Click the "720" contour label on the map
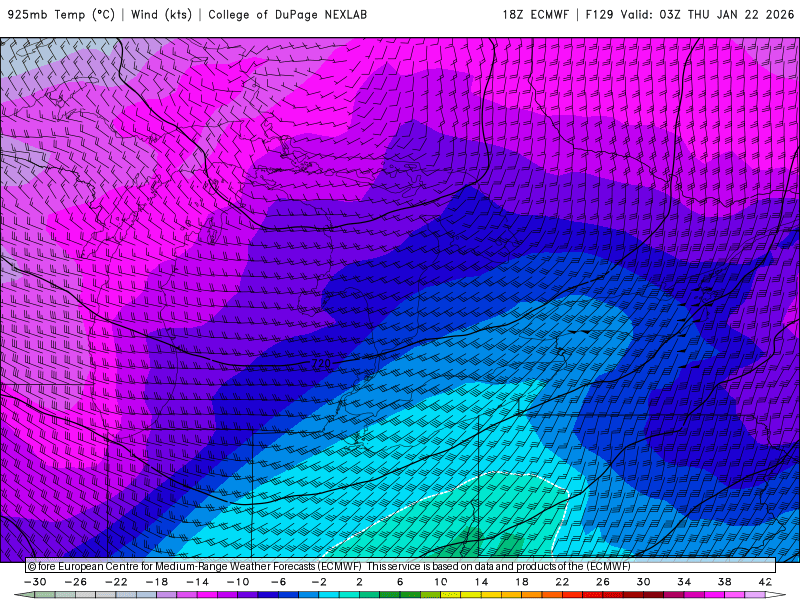Viewport: 800px width, 600px height. 321,363
